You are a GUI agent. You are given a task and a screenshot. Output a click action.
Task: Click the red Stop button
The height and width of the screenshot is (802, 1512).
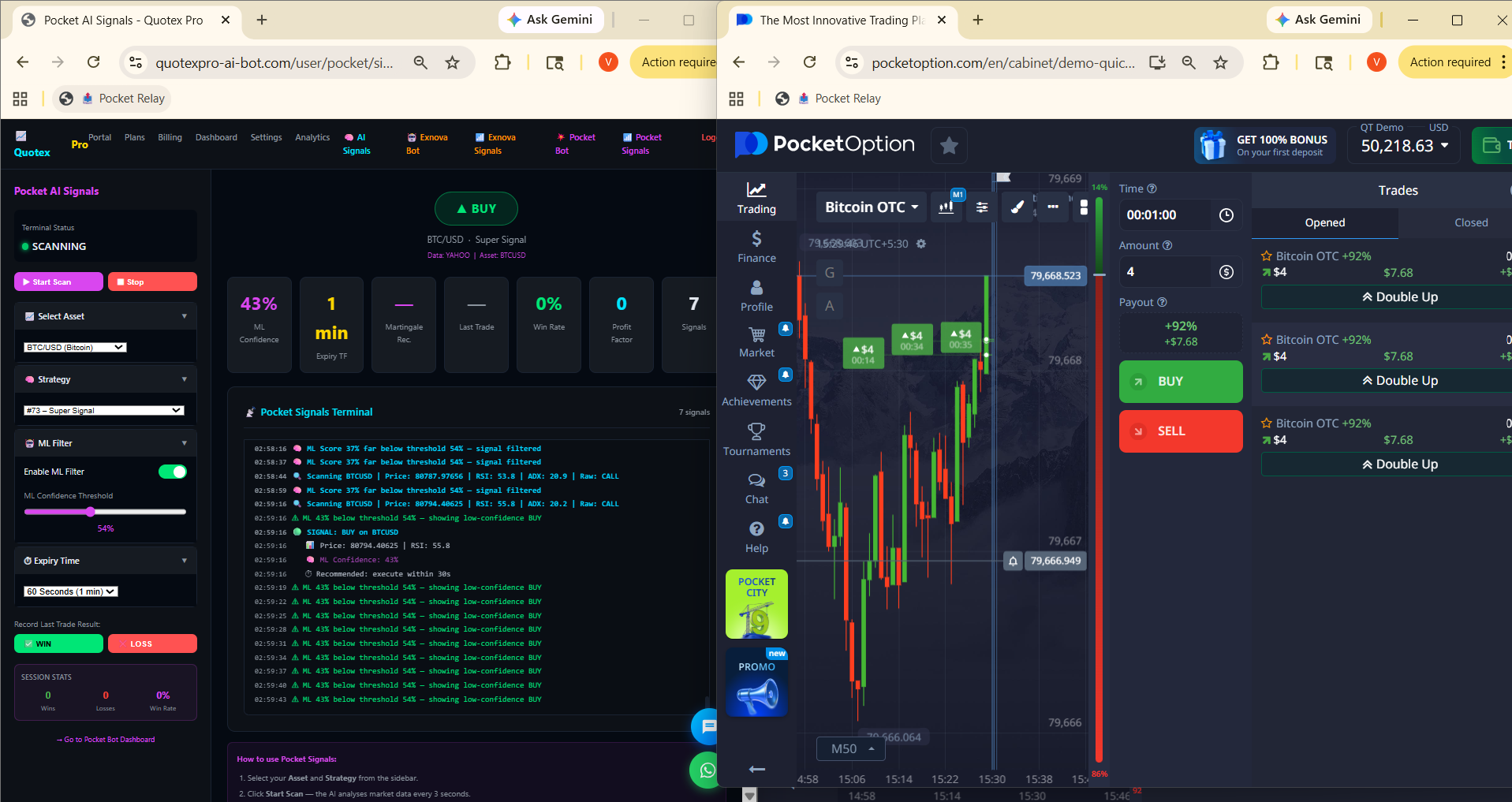point(152,282)
